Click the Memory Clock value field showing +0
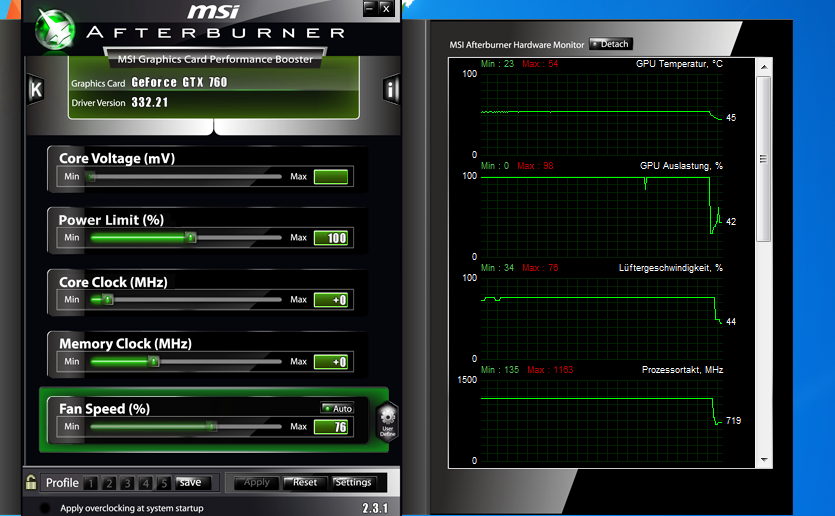 tap(331, 362)
